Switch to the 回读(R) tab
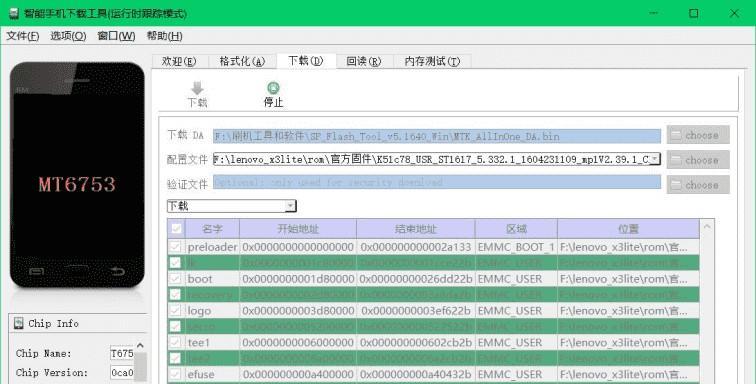 coord(364,61)
